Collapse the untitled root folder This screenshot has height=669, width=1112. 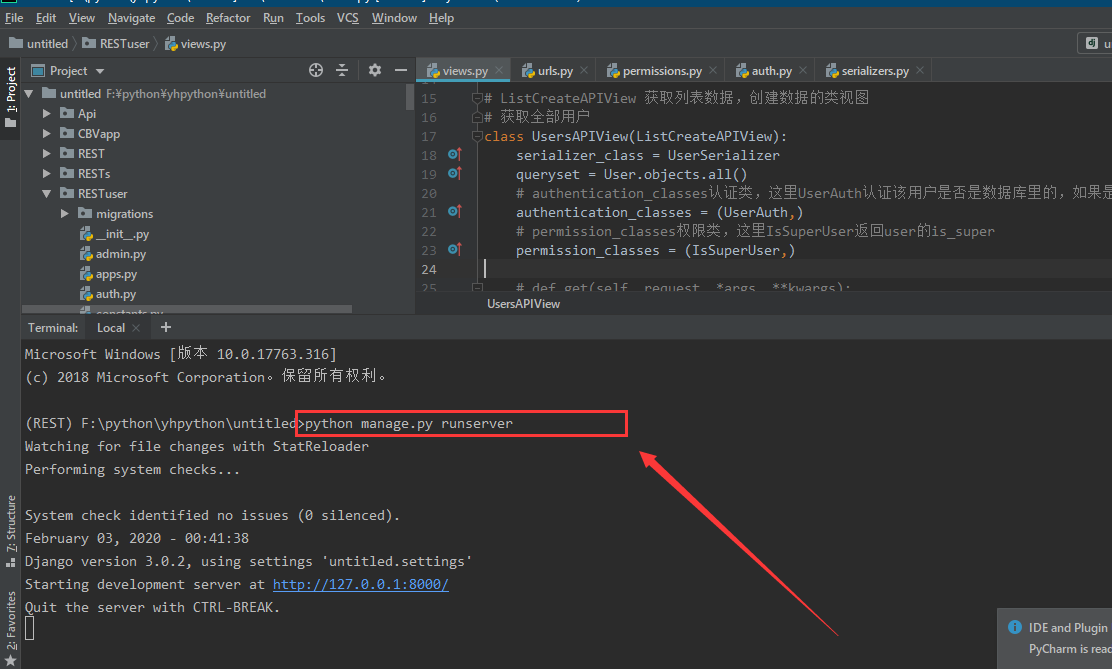tap(29, 94)
